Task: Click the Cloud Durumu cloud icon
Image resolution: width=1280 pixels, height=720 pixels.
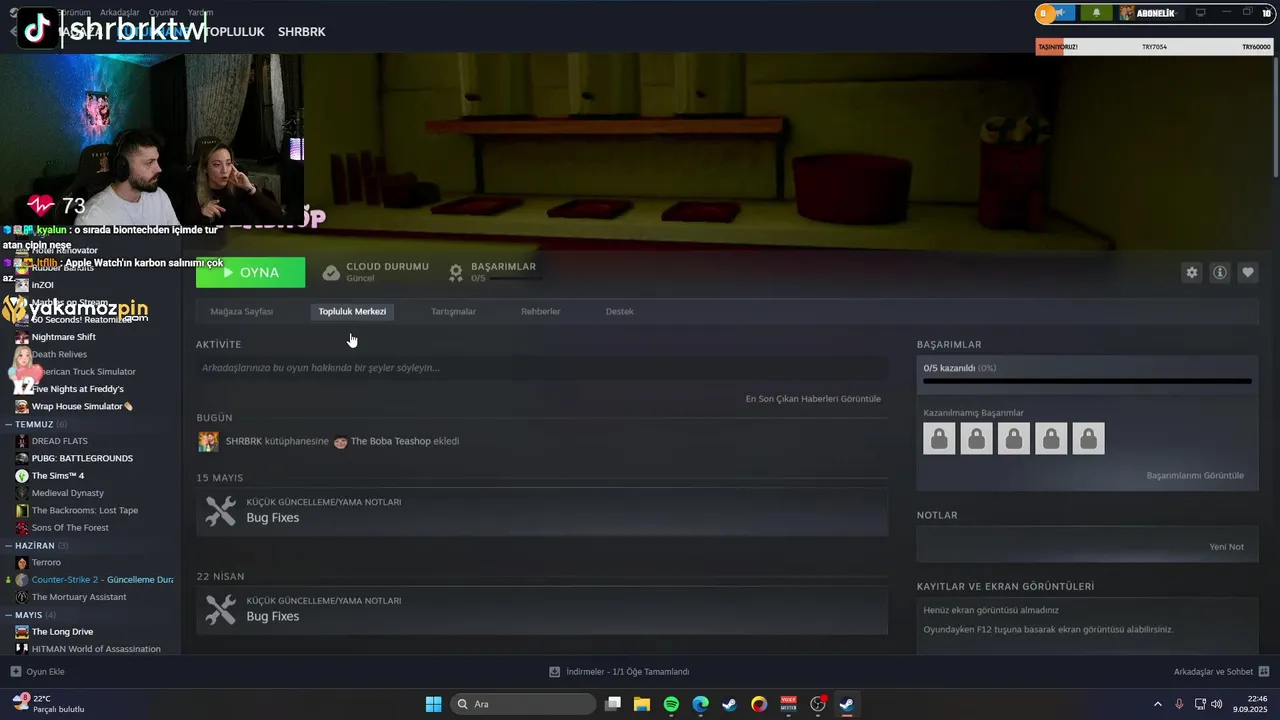Action: click(331, 272)
